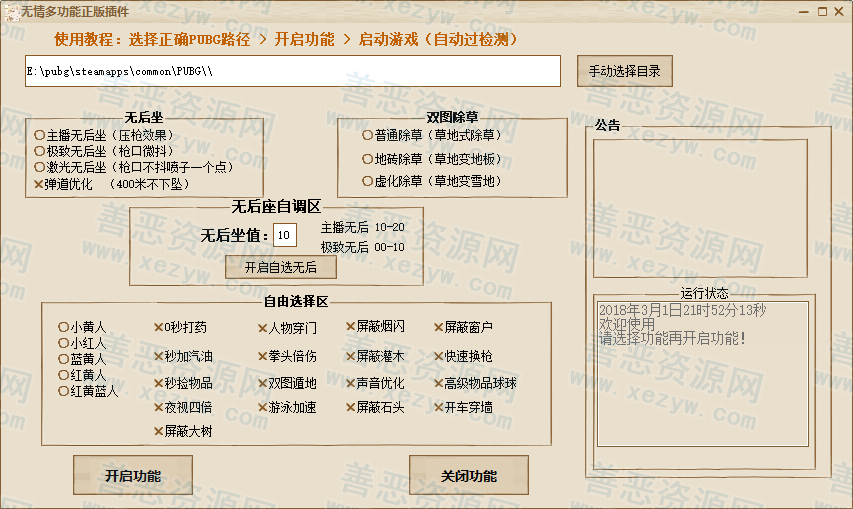Select the 小黄人 radio option
The width and height of the screenshot is (853, 509).
point(63,327)
